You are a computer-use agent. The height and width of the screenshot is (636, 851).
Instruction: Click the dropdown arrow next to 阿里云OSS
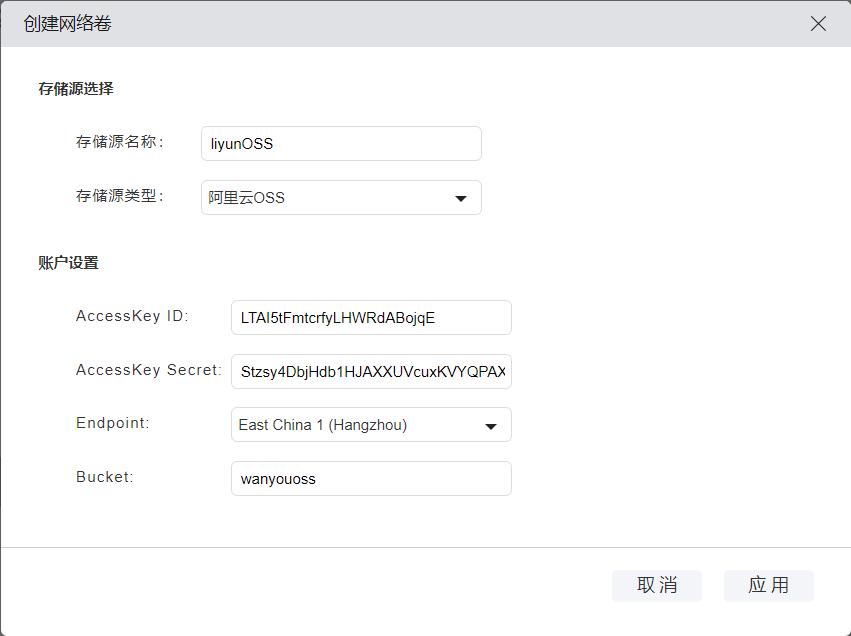click(461, 197)
